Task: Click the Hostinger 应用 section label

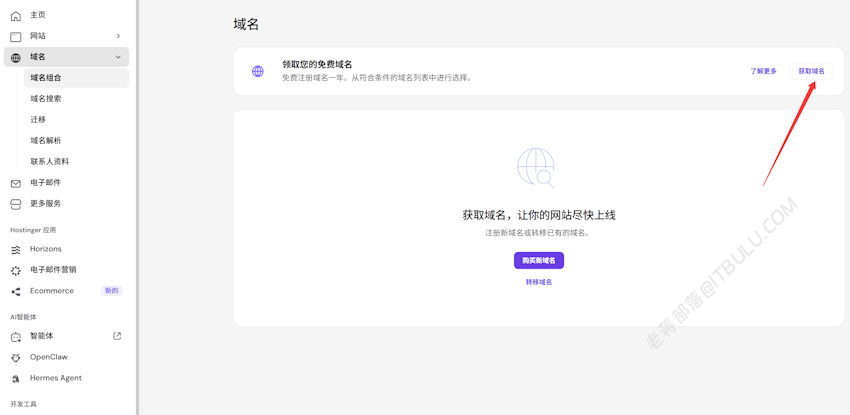Action: (x=33, y=230)
